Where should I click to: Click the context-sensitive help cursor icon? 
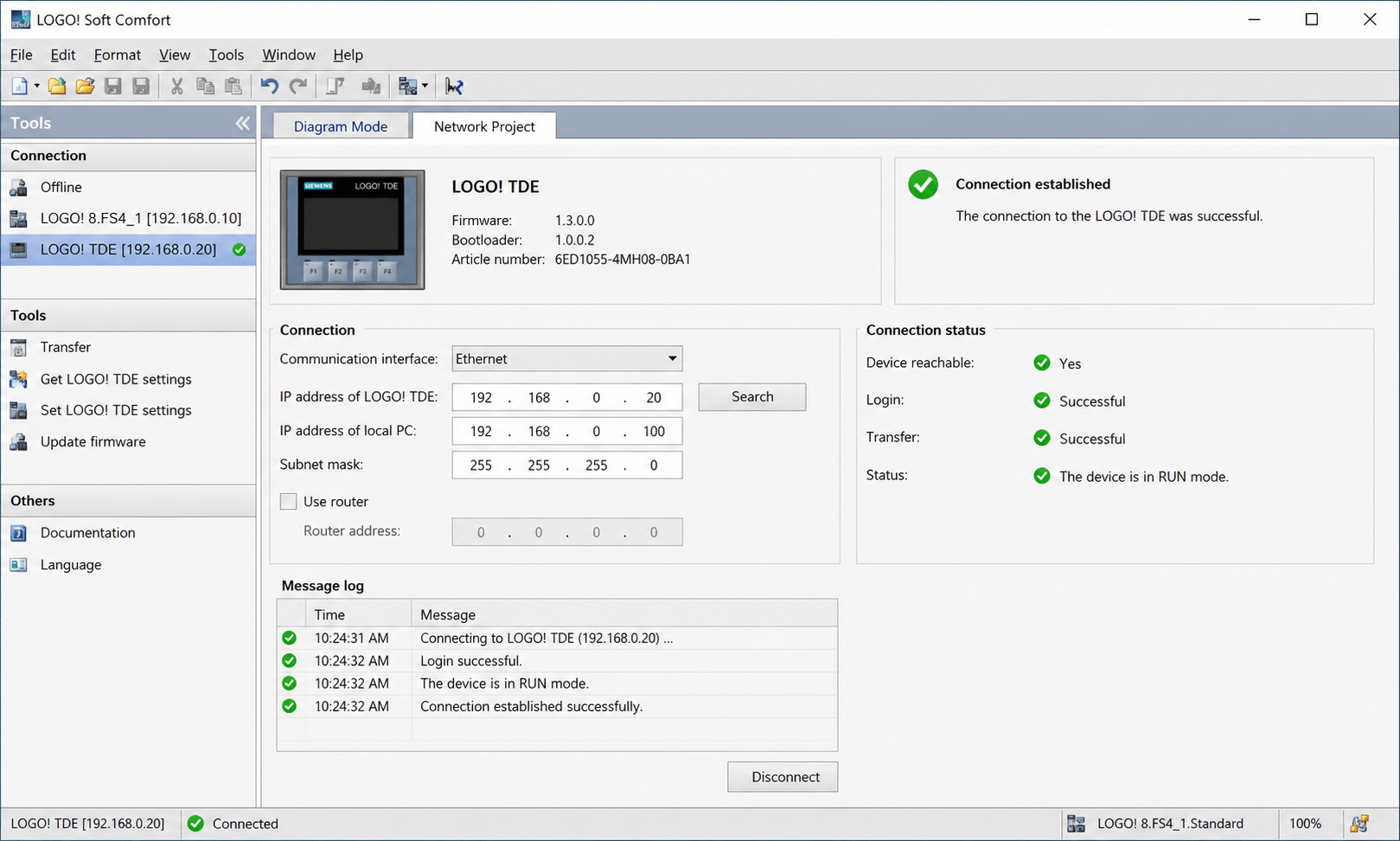(454, 86)
